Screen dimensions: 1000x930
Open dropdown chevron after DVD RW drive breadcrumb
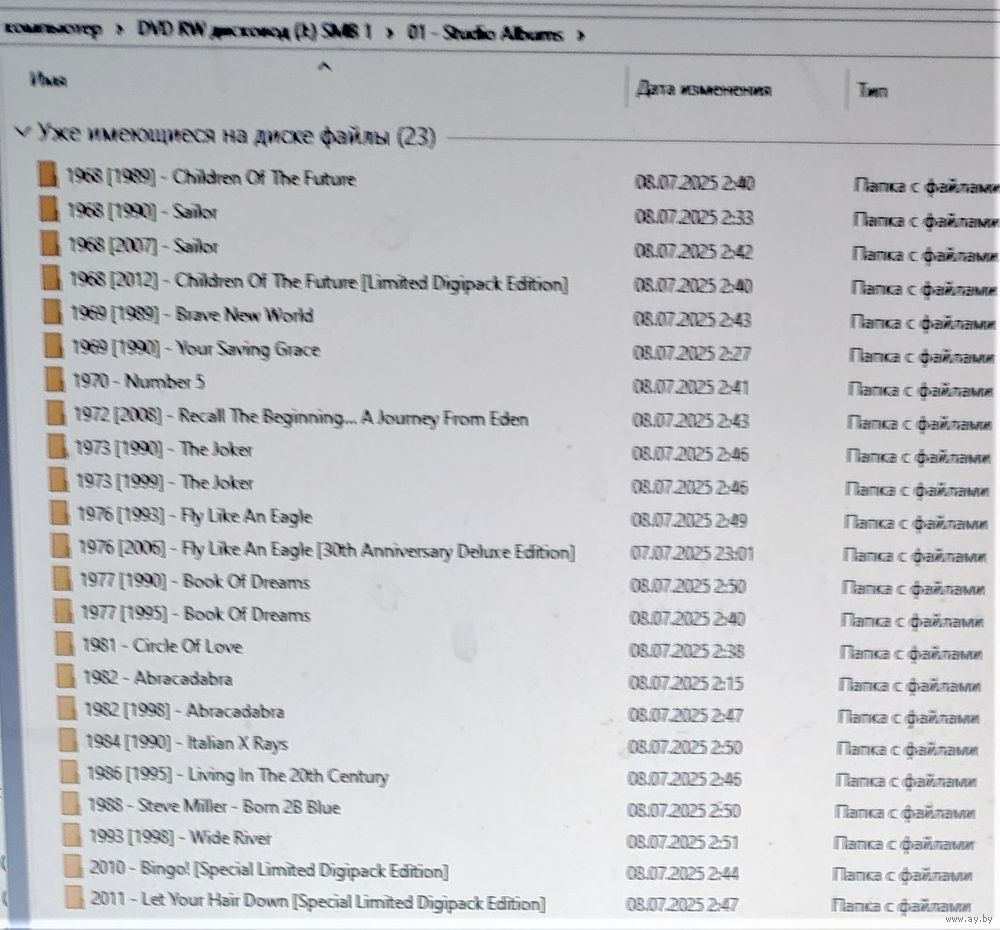point(390,33)
